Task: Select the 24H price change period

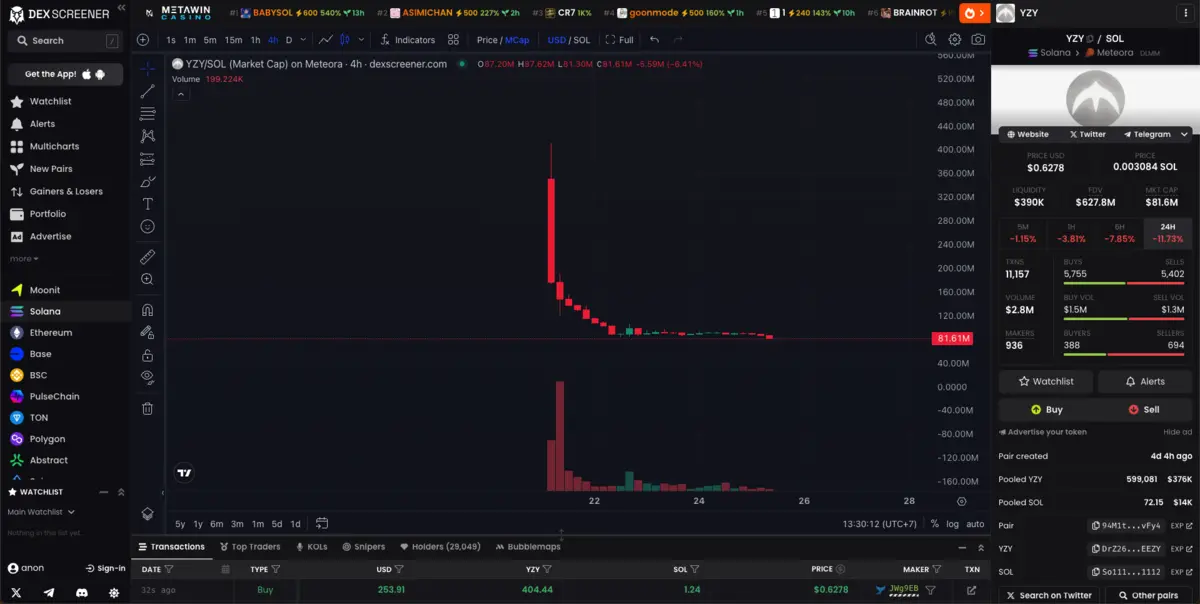Action: click(1167, 232)
